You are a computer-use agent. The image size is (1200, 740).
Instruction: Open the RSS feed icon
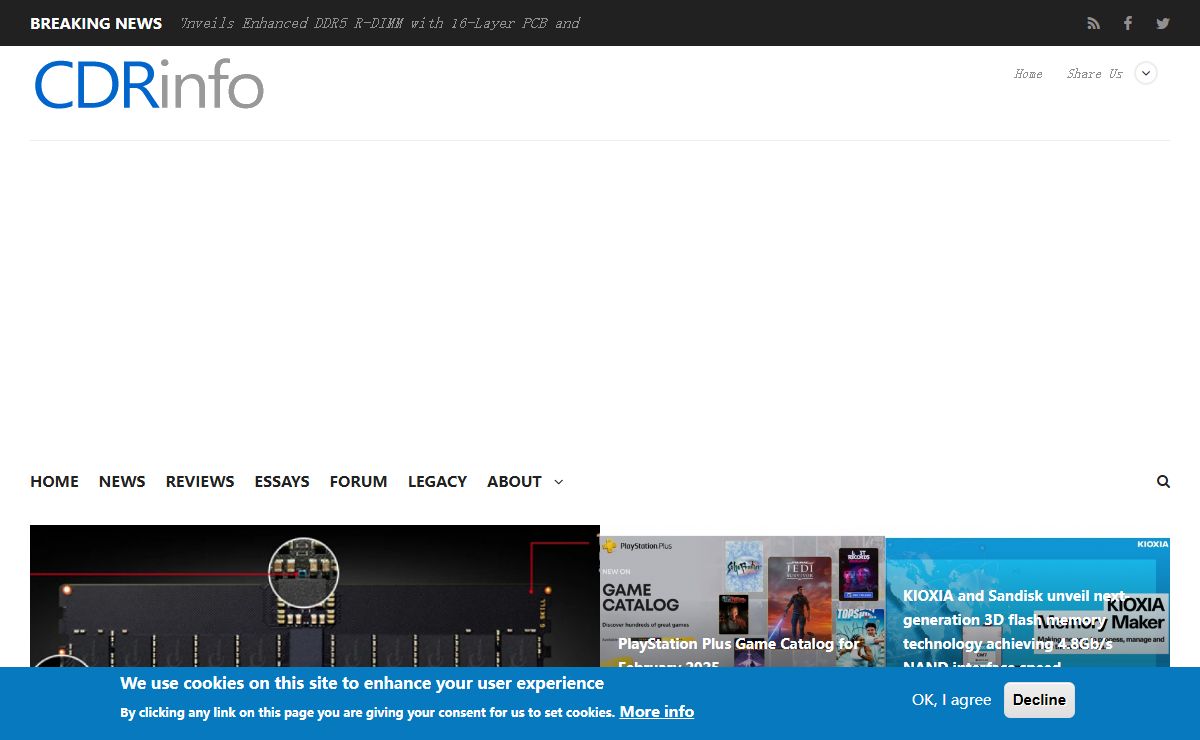tap(1094, 23)
